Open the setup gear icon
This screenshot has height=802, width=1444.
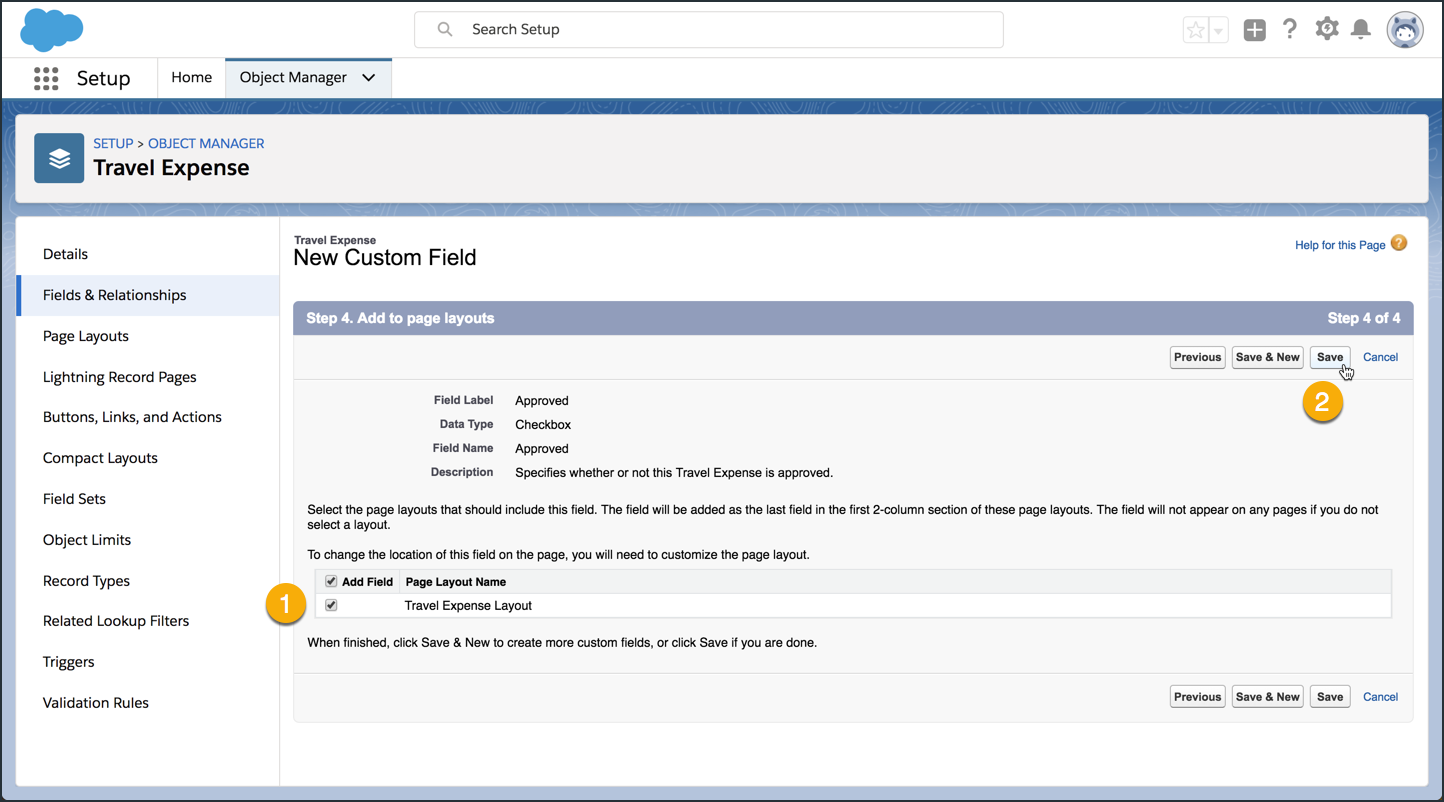(1326, 29)
